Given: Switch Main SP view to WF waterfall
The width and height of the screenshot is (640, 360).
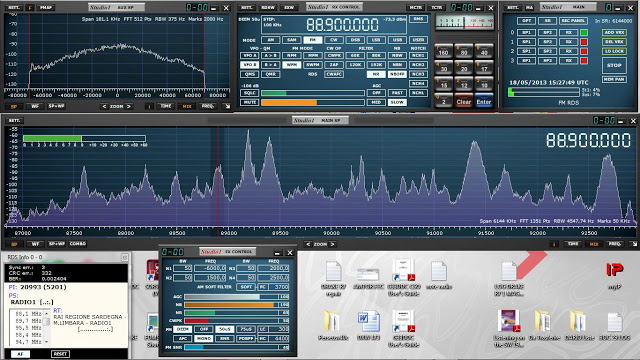Looking at the screenshot, I should (x=36, y=244).
